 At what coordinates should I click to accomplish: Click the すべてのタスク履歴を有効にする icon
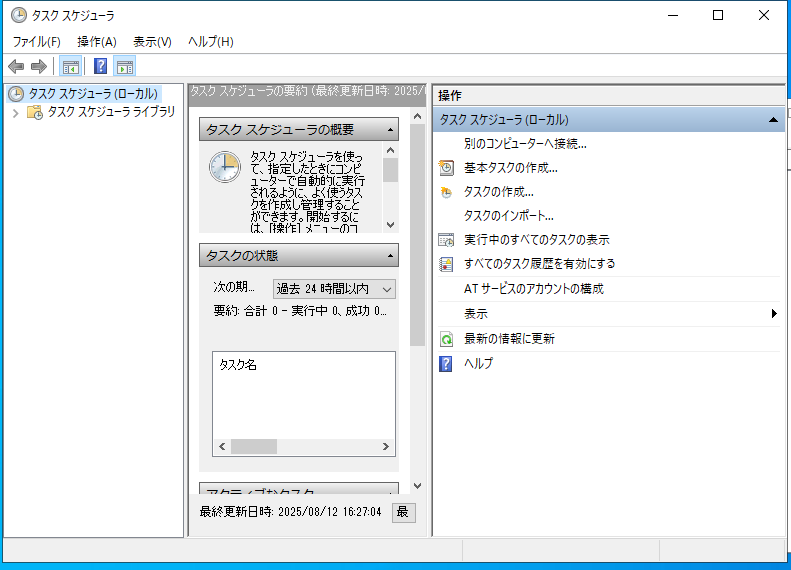(x=446, y=265)
